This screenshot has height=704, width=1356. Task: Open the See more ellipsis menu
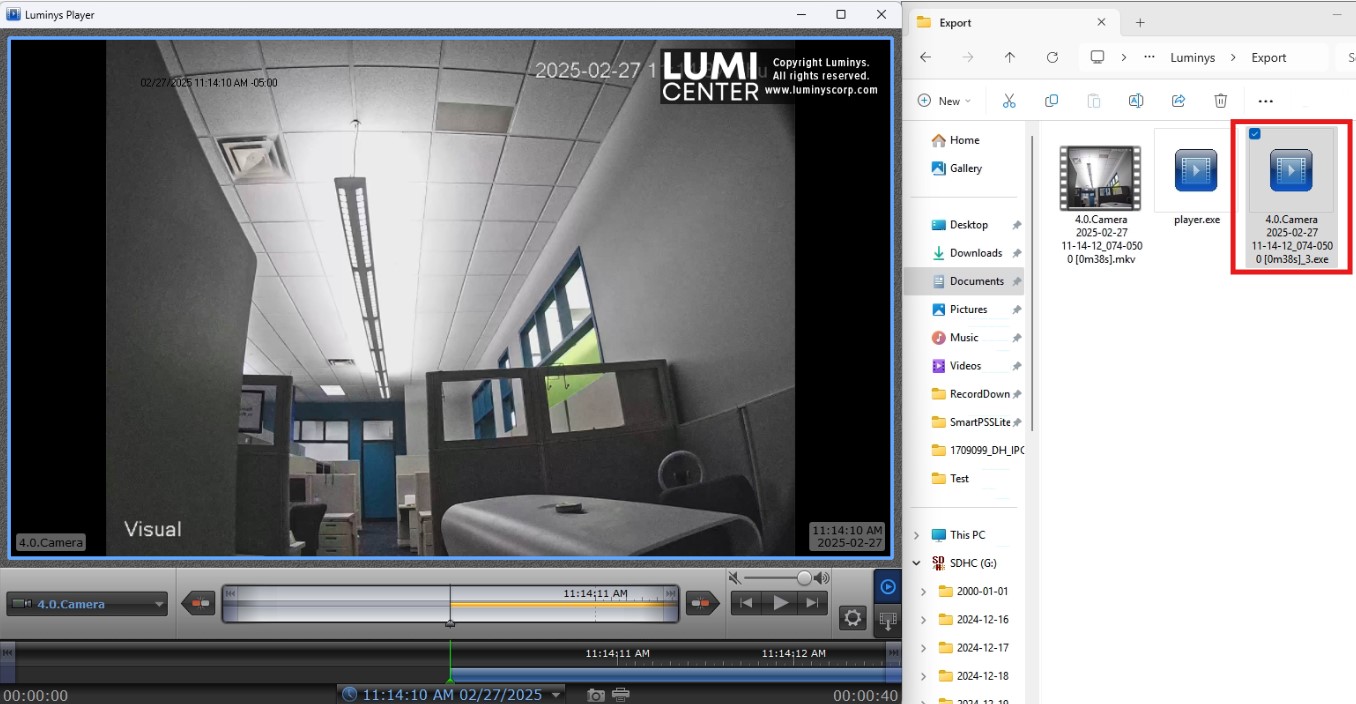pyautogui.click(x=1265, y=101)
